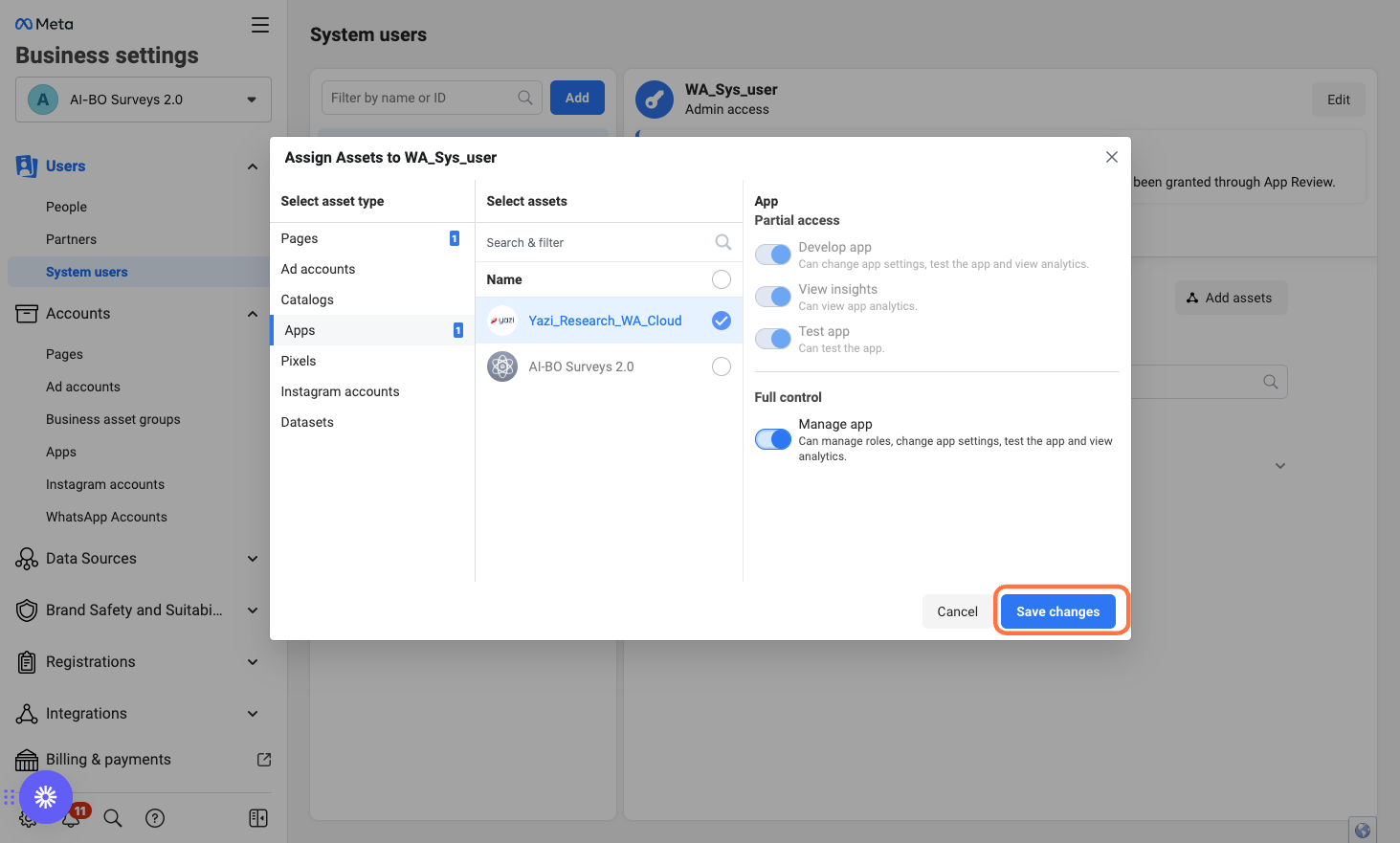Click the Billing & payments bank icon
1400x843 pixels.
click(x=27, y=760)
